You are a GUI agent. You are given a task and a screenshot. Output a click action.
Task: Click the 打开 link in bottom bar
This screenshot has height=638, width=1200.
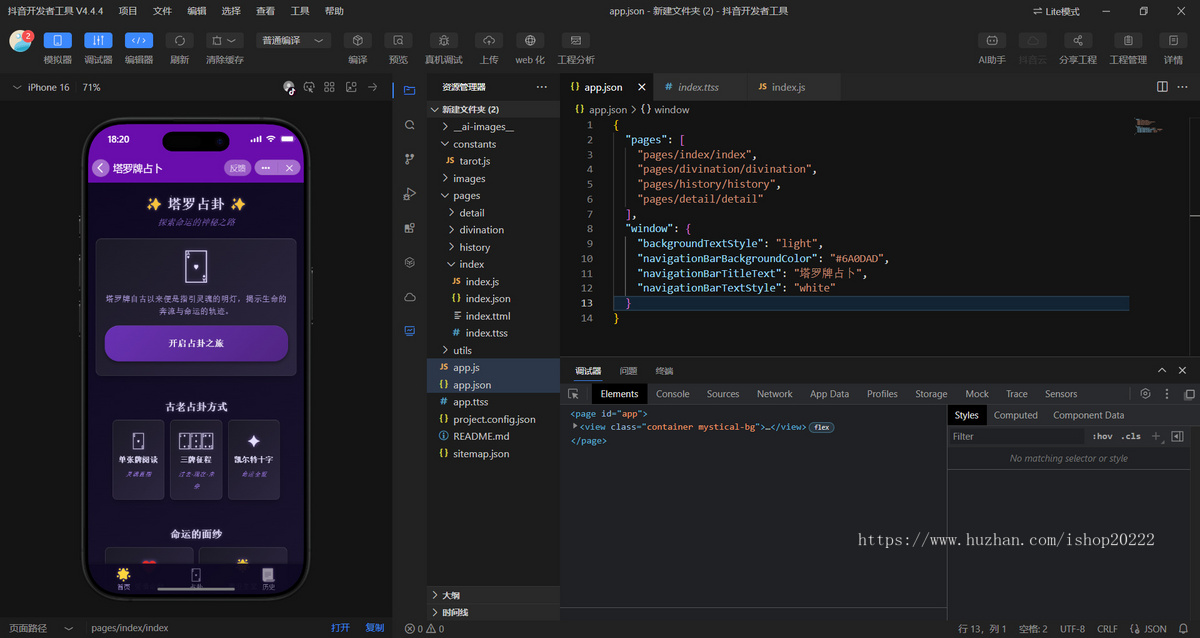(341, 628)
